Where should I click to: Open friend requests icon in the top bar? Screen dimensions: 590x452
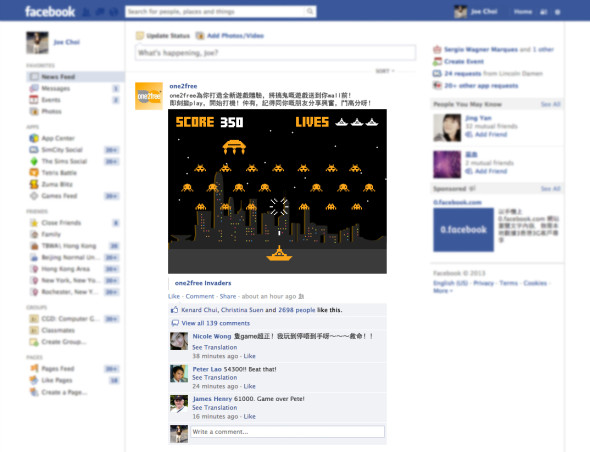pyautogui.click(x=86, y=12)
